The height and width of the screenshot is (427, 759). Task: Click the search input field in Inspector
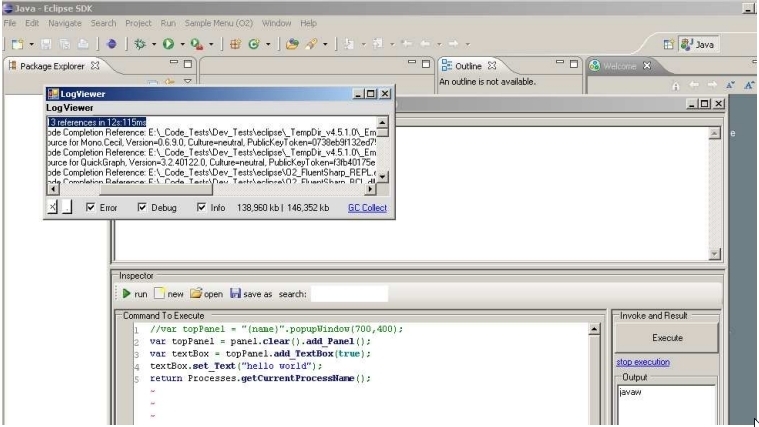(349, 294)
